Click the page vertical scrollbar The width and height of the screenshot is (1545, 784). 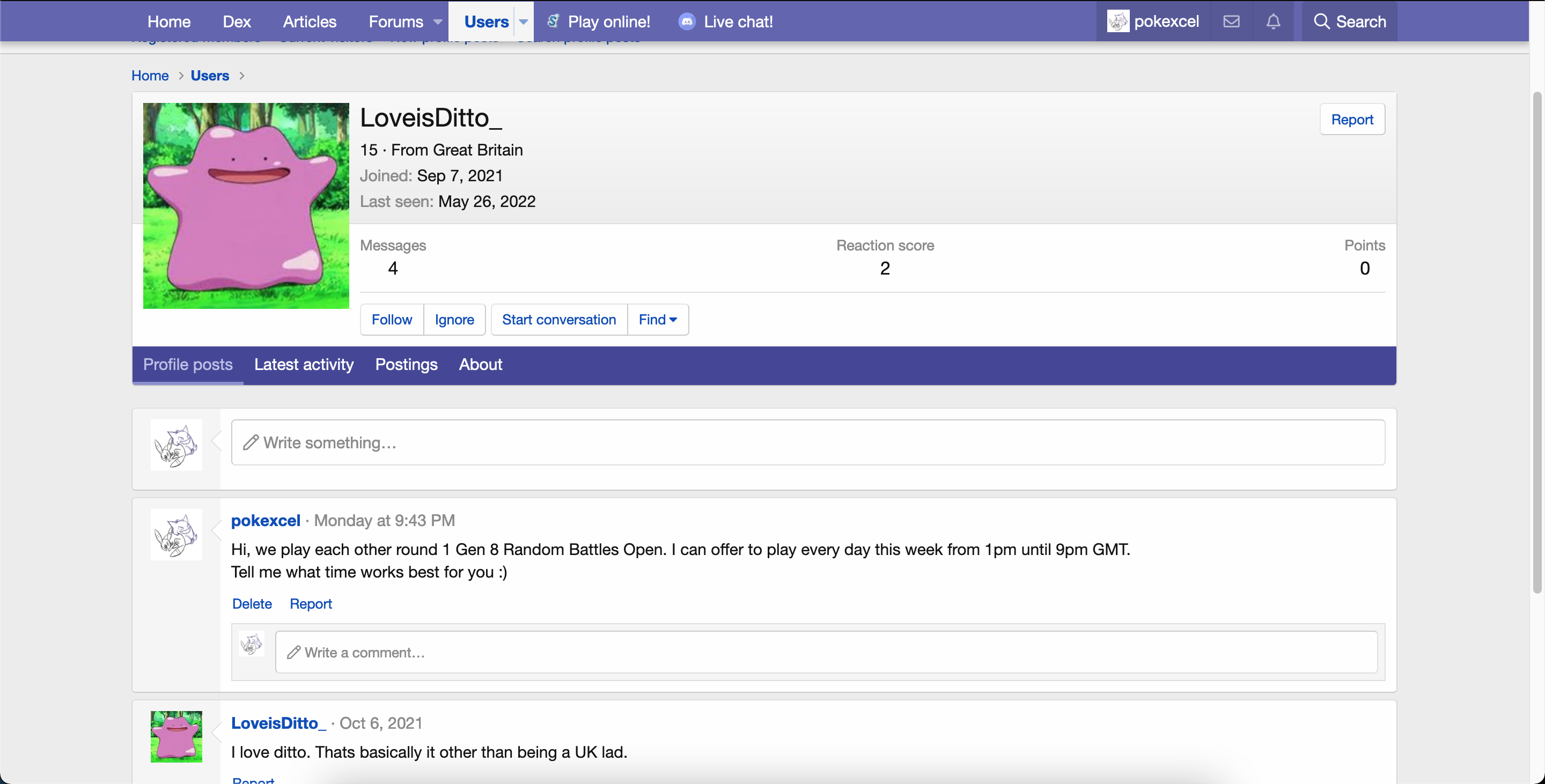(1536, 342)
